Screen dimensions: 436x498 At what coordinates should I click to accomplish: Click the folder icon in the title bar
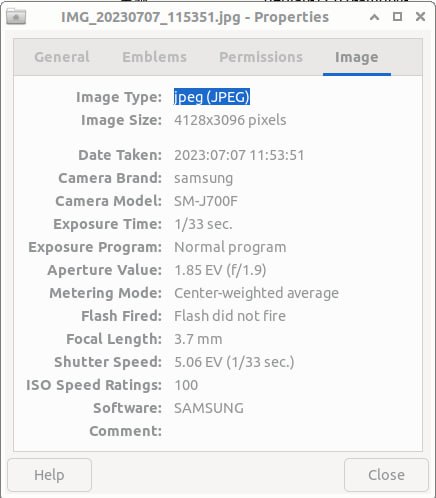16,17
